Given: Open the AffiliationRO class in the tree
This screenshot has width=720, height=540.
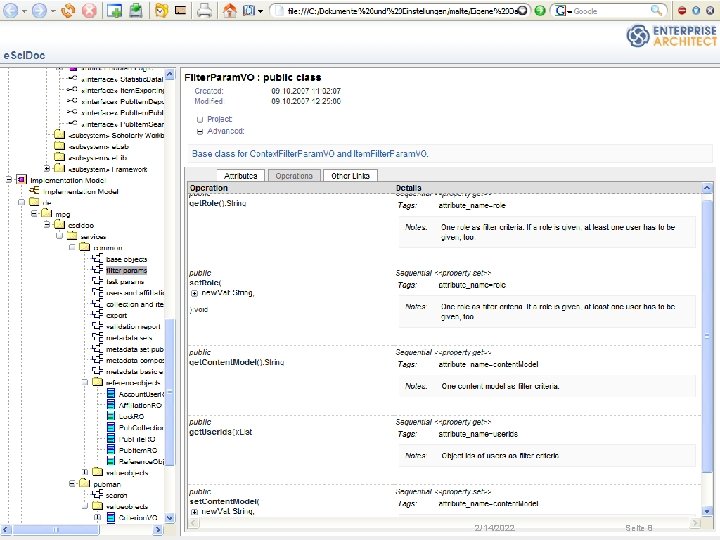Looking at the screenshot, I should click(x=140, y=405).
